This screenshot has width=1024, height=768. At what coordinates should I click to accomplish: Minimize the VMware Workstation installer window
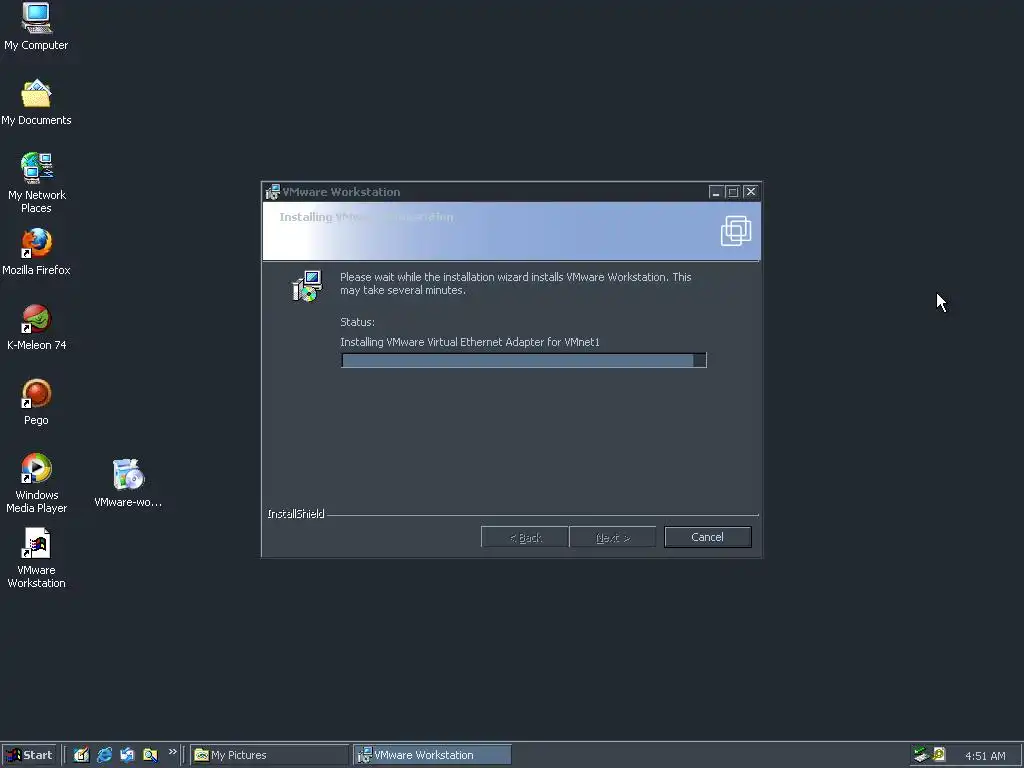pyautogui.click(x=716, y=192)
